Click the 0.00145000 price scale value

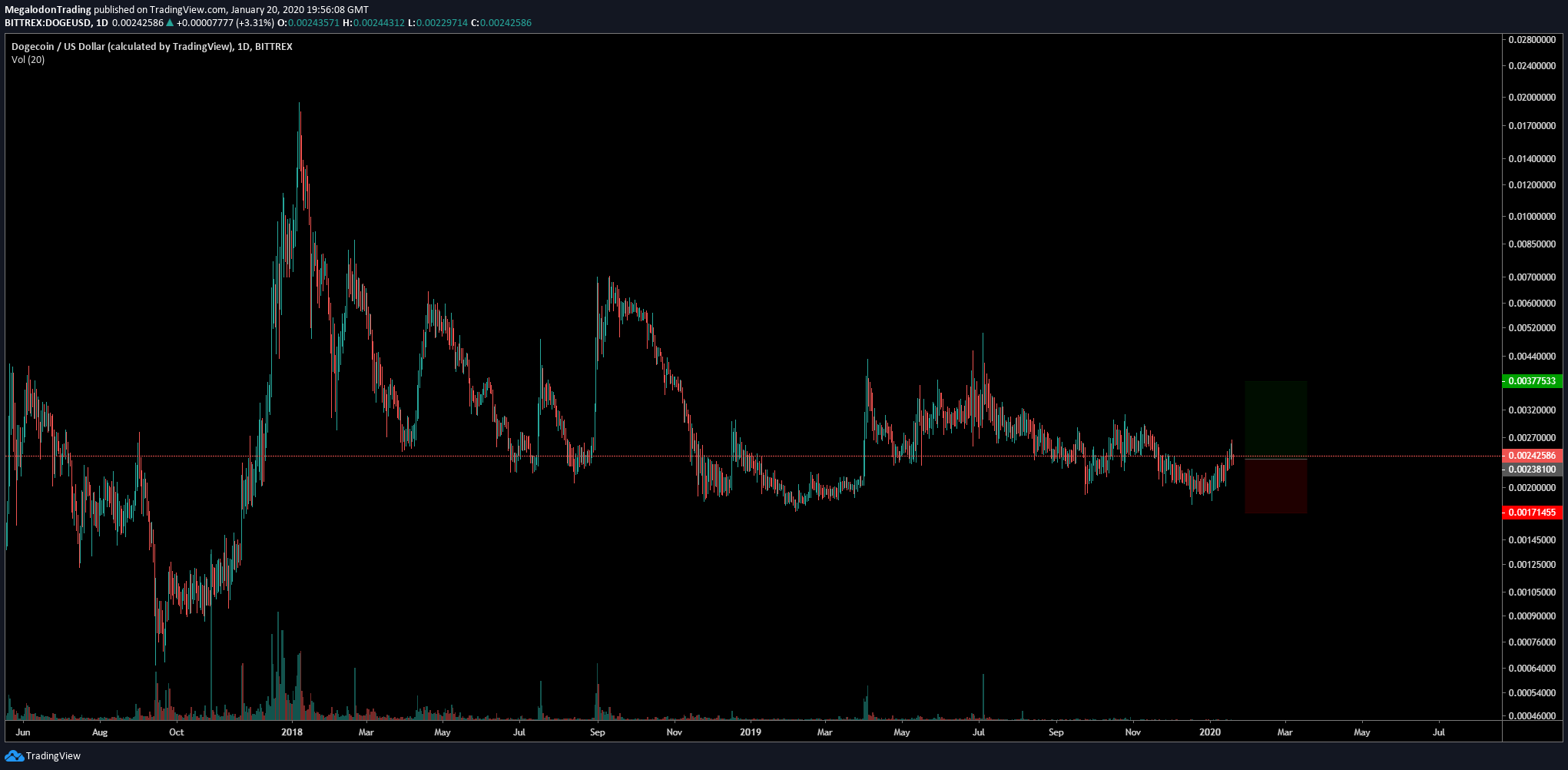1532,540
